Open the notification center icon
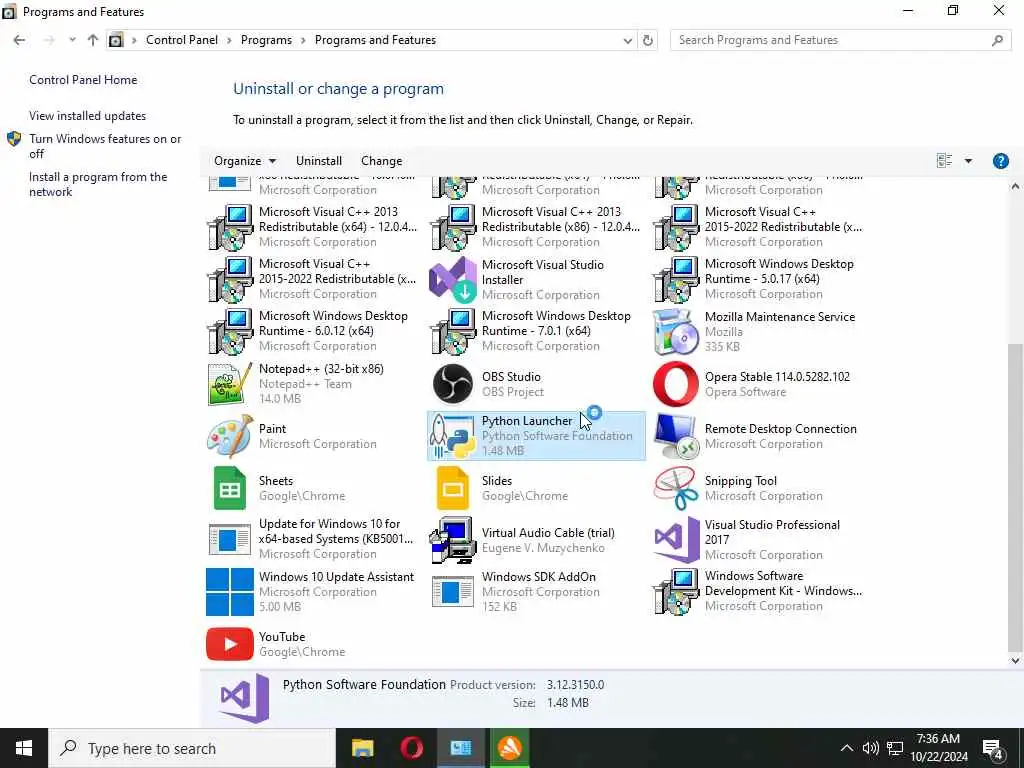This screenshot has height=768, width=1024. [x=993, y=748]
